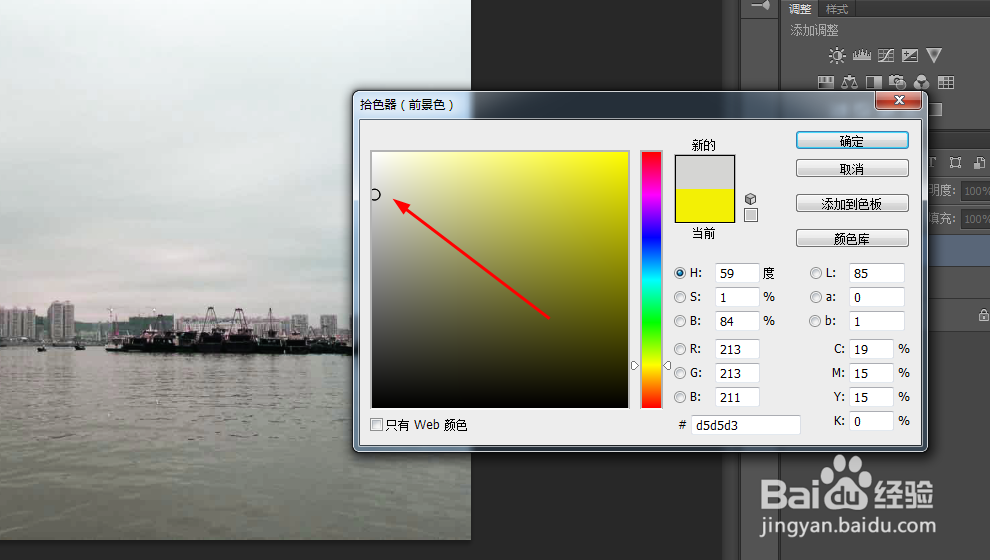This screenshot has width=990, height=560.
Task: Add a Channel Mixer adjustment layer
Action: 921,82
